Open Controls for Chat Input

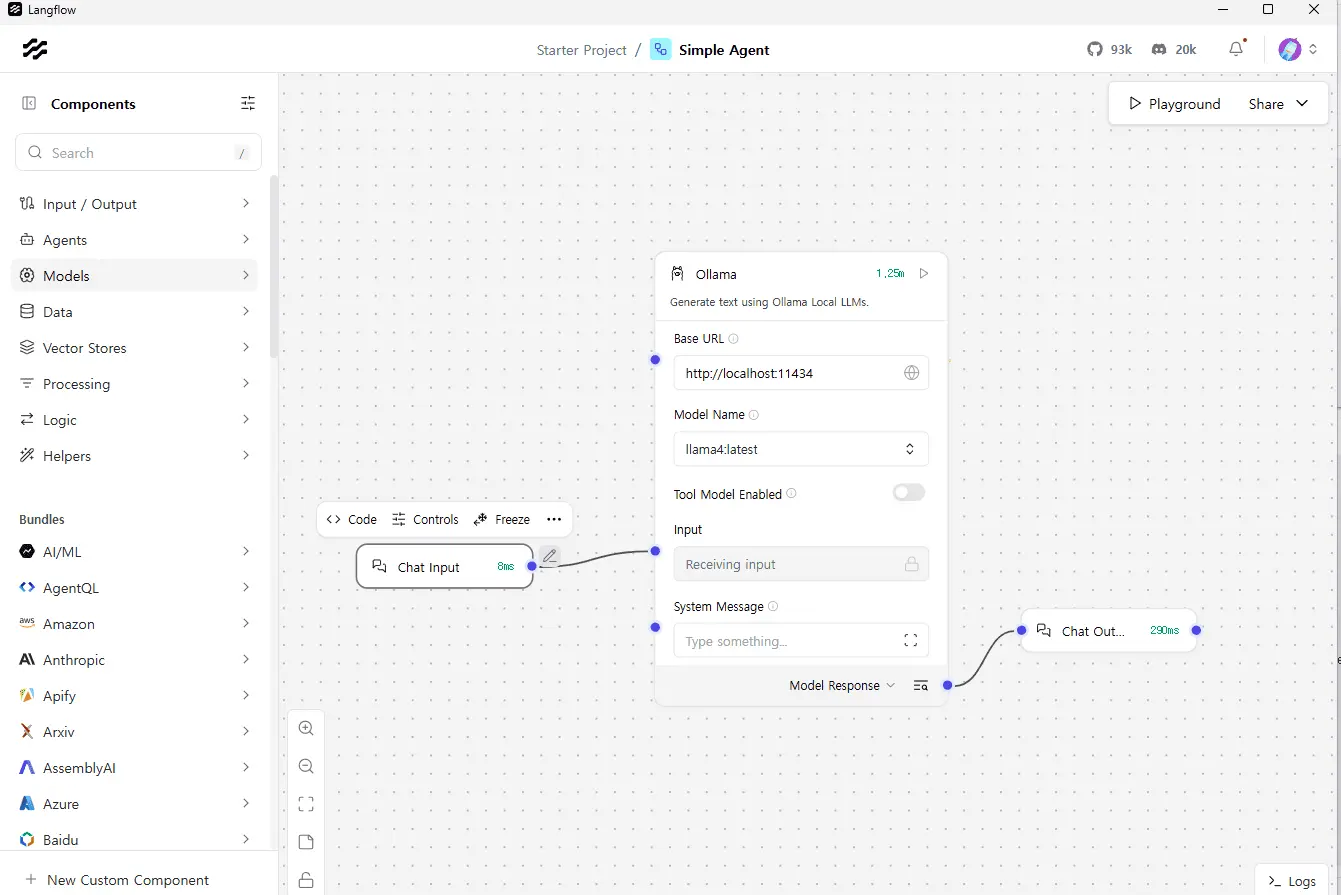click(425, 519)
